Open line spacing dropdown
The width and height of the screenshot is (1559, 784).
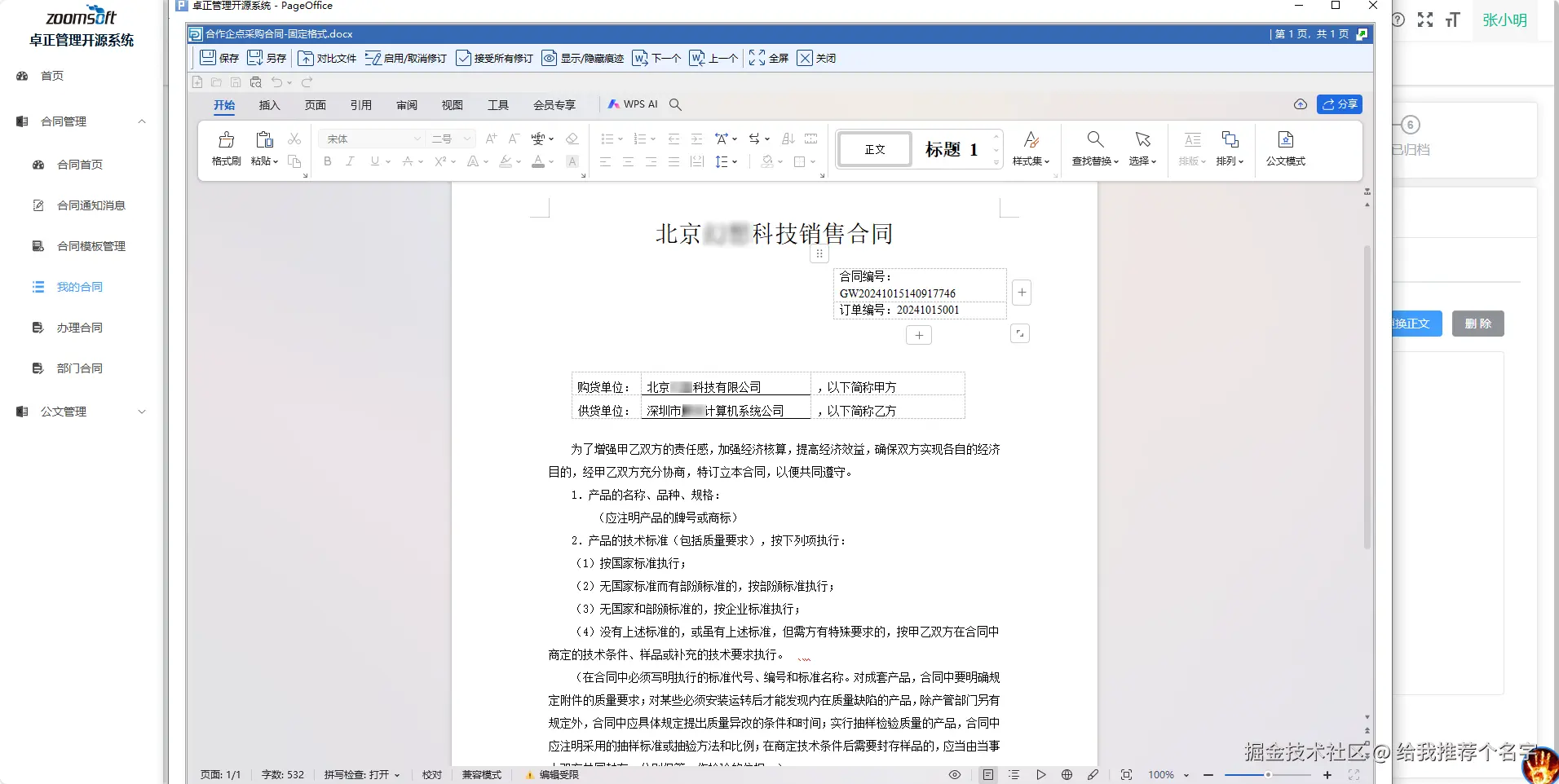(x=726, y=161)
